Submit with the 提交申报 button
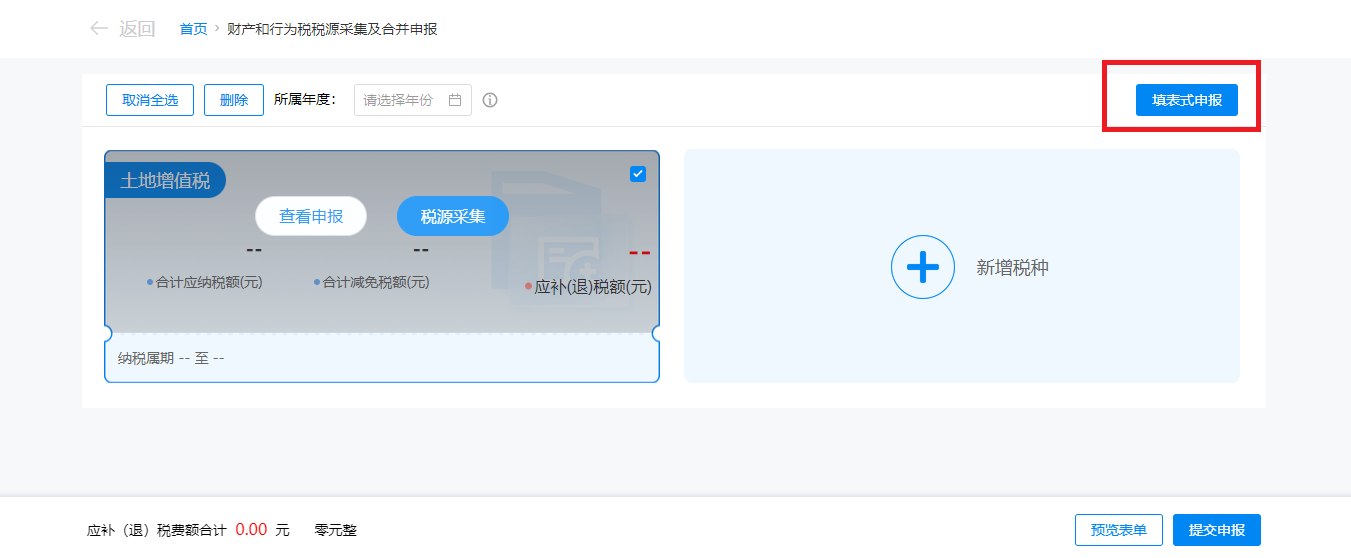Image resolution: width=1351 pixels, height=558 pixels. tap(1216, 530)
